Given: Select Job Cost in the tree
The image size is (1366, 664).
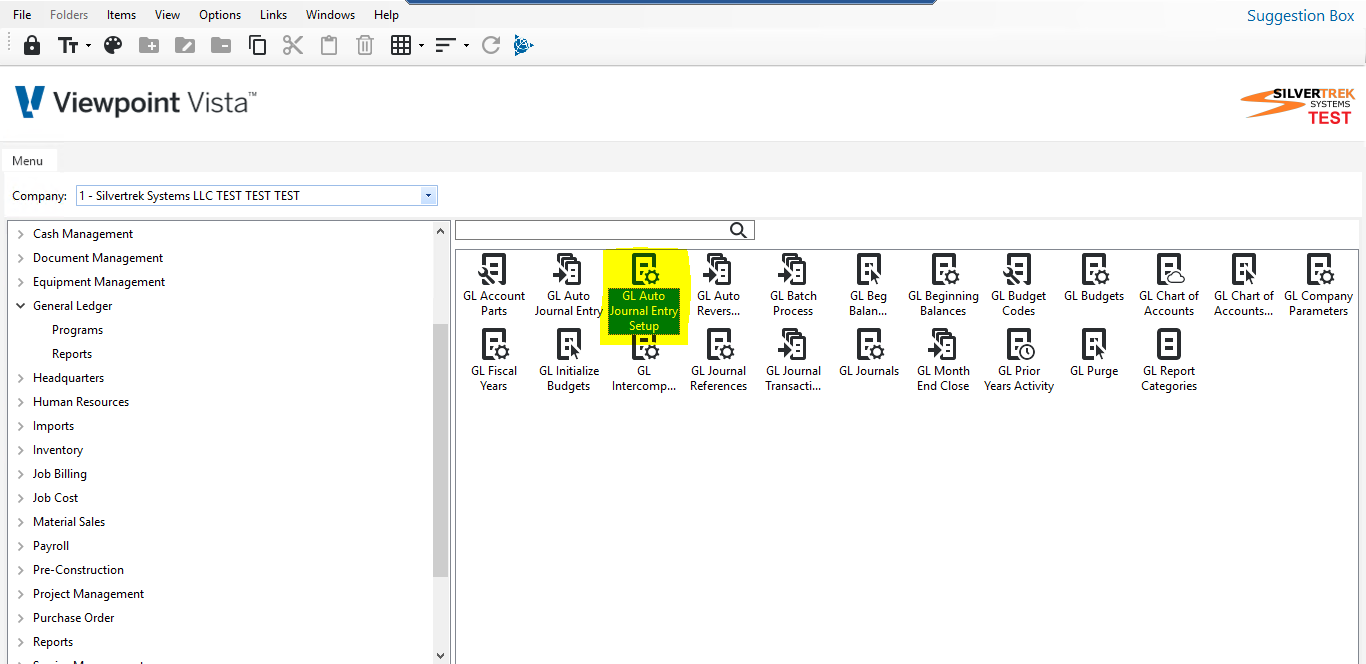Looking at the screenshot, I should click(x=55, y=498).
